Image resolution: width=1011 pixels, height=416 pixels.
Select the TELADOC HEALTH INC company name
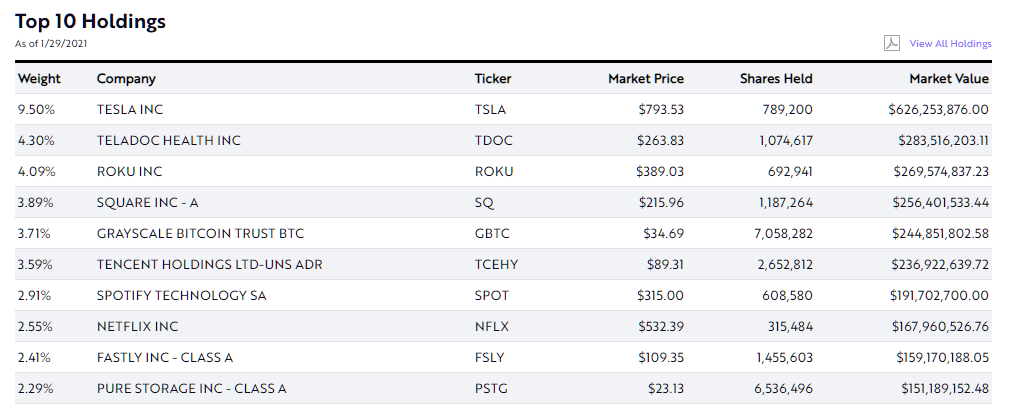(x=169, y=141)
